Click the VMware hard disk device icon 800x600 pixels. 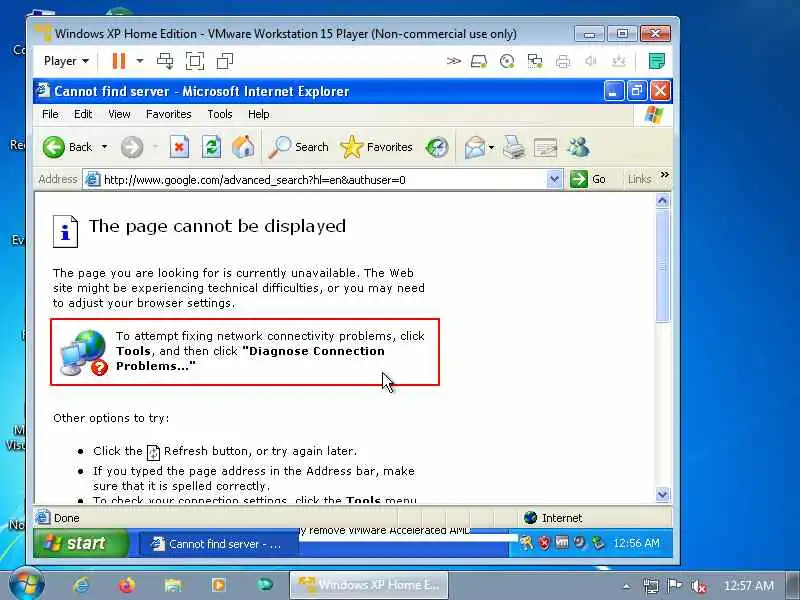479,62
